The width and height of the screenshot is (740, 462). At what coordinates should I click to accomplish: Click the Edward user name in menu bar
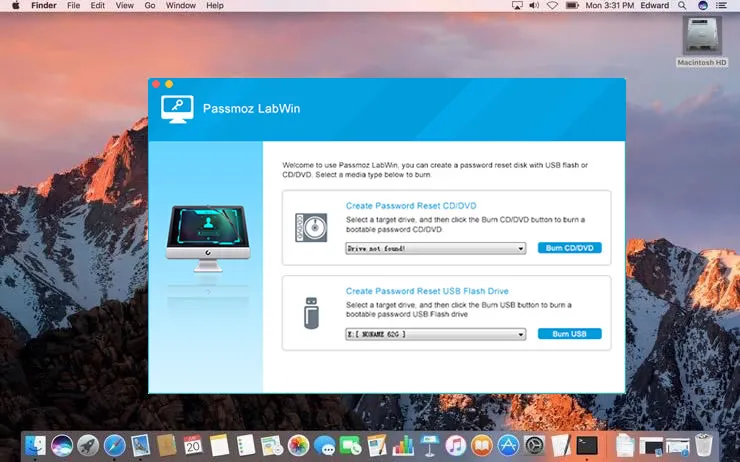pos(655,6)
